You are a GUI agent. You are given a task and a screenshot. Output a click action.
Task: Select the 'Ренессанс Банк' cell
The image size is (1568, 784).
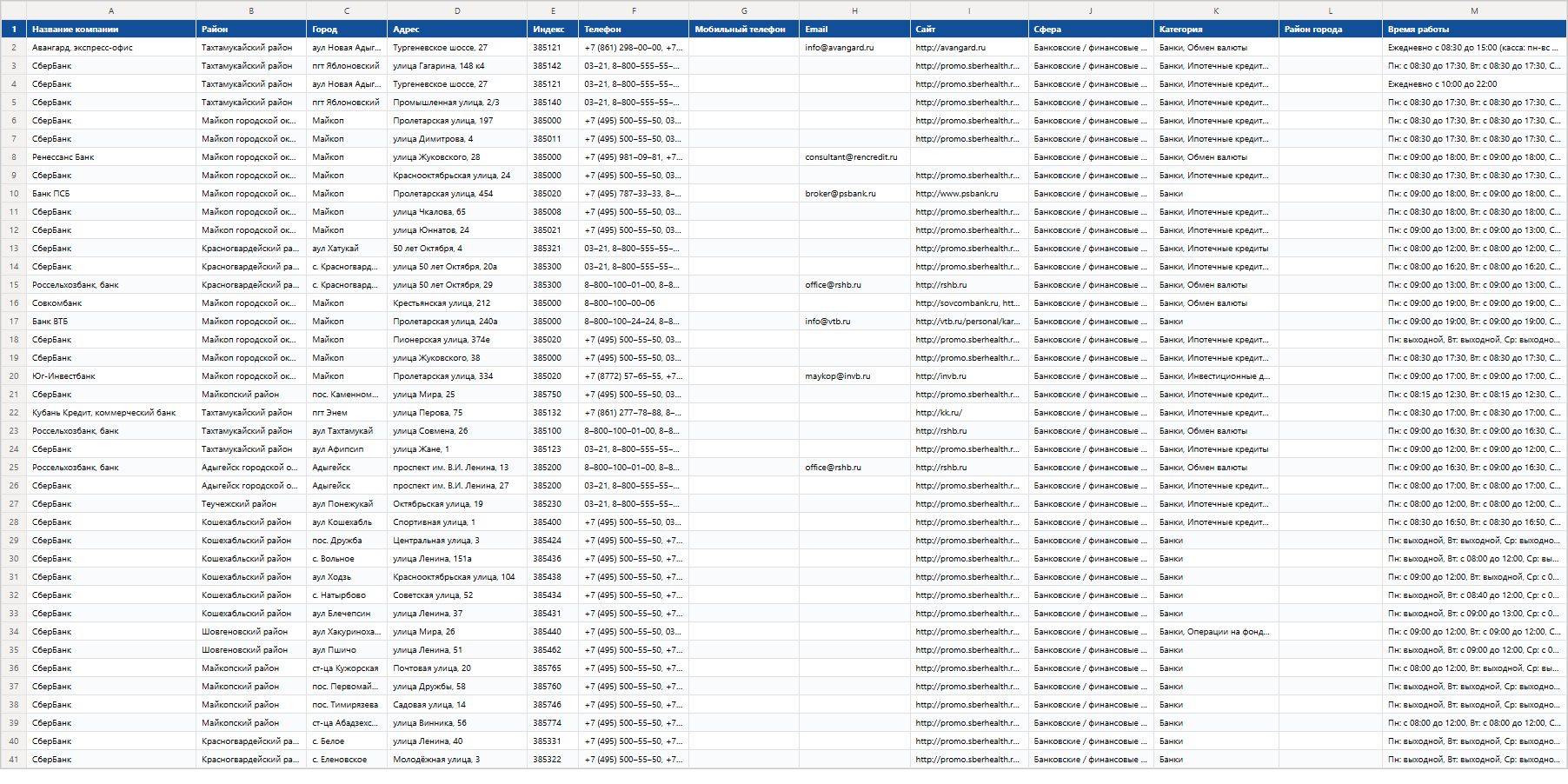pos(111,157)
